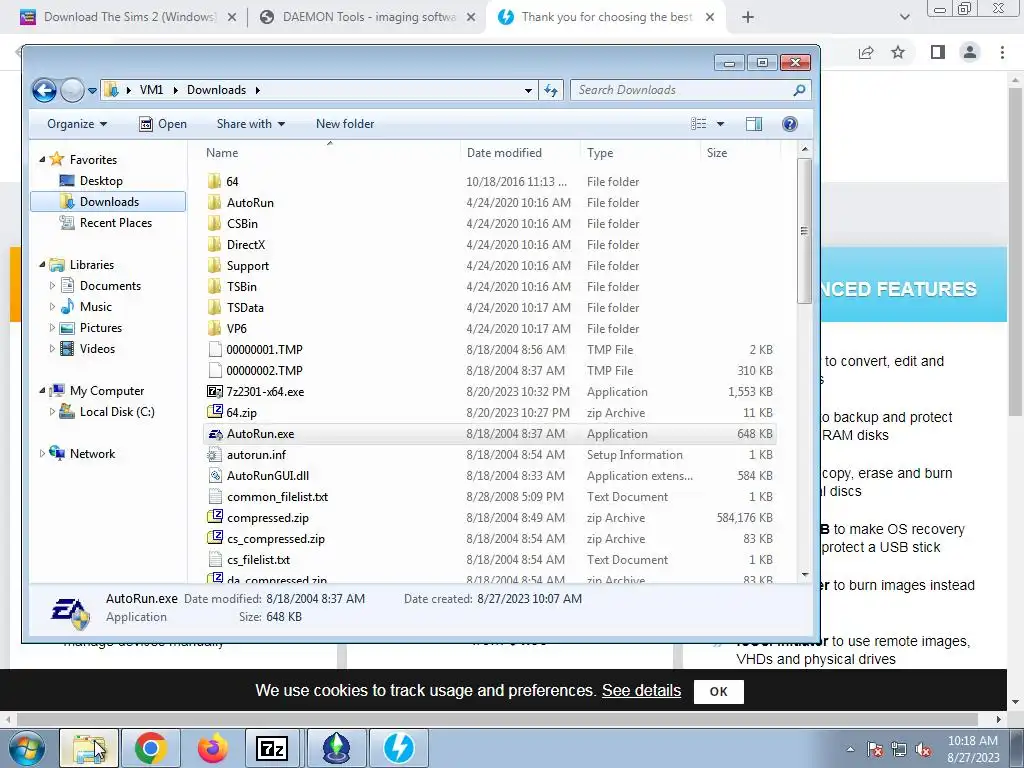The height and width of the screenshot is (768, 1024).
Task: Switch to DAEMON Tools imaging software tab
Action: [x=368, y=17]
